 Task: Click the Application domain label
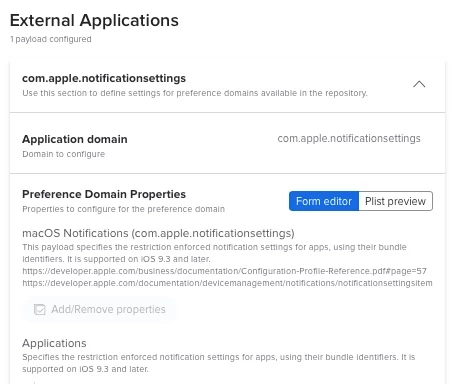click(x=75, y=139)
